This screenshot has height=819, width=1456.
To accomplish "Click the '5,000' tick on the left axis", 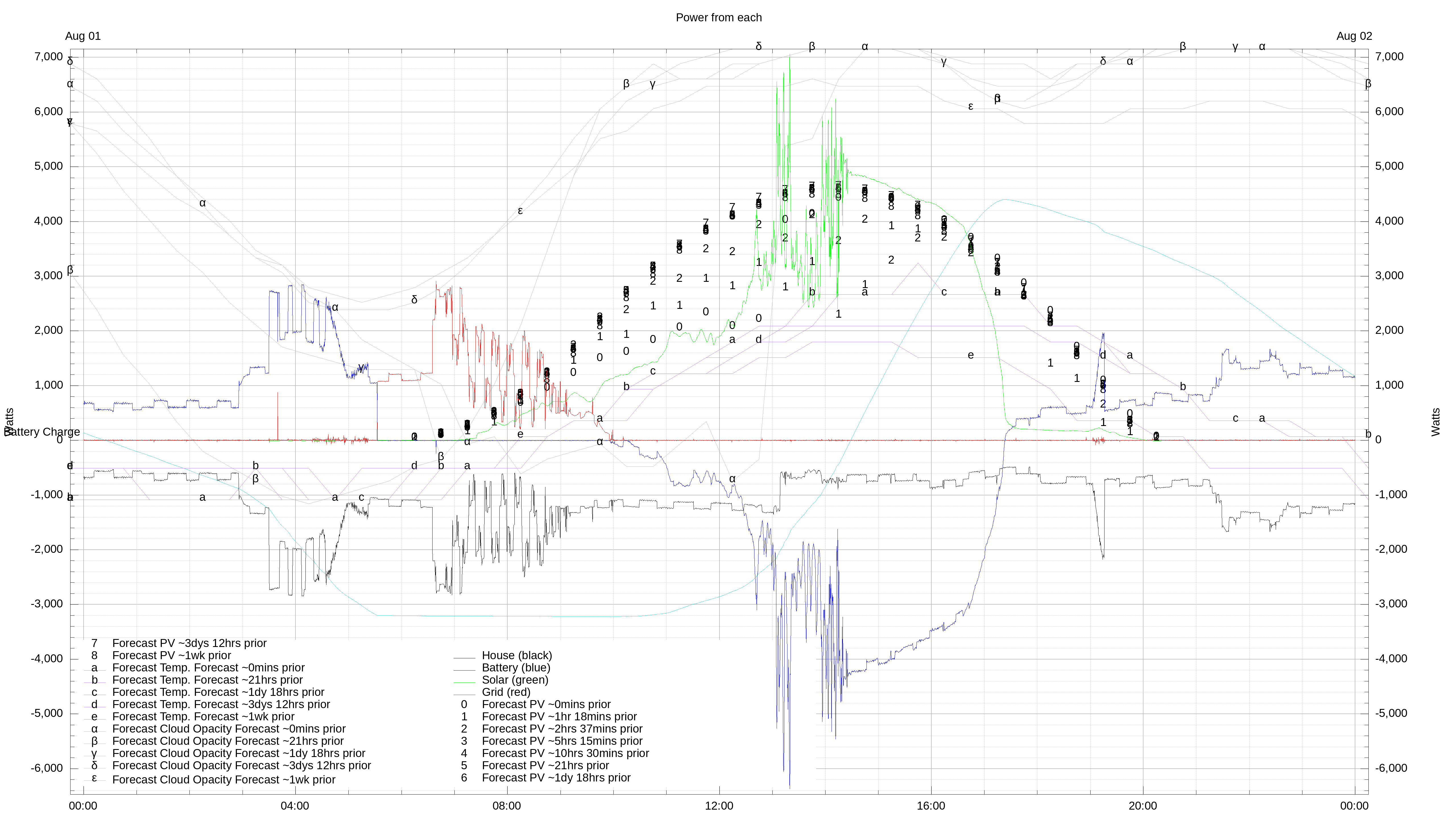I will [x=49, y=166].
